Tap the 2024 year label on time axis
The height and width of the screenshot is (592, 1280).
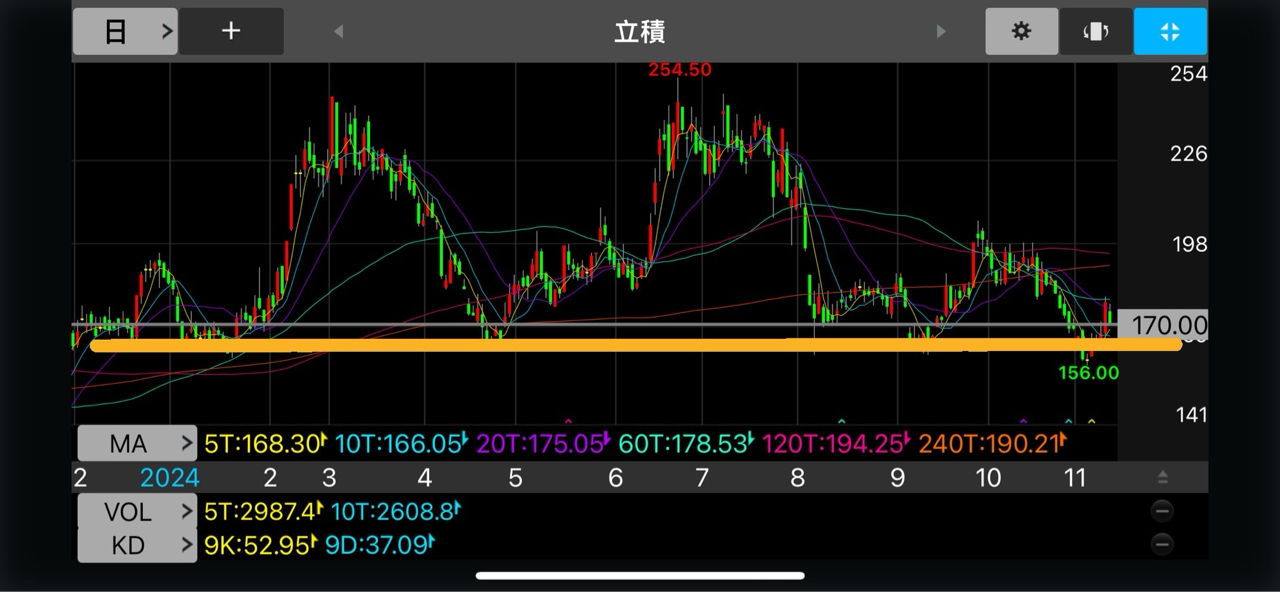(x=170, y=478)
